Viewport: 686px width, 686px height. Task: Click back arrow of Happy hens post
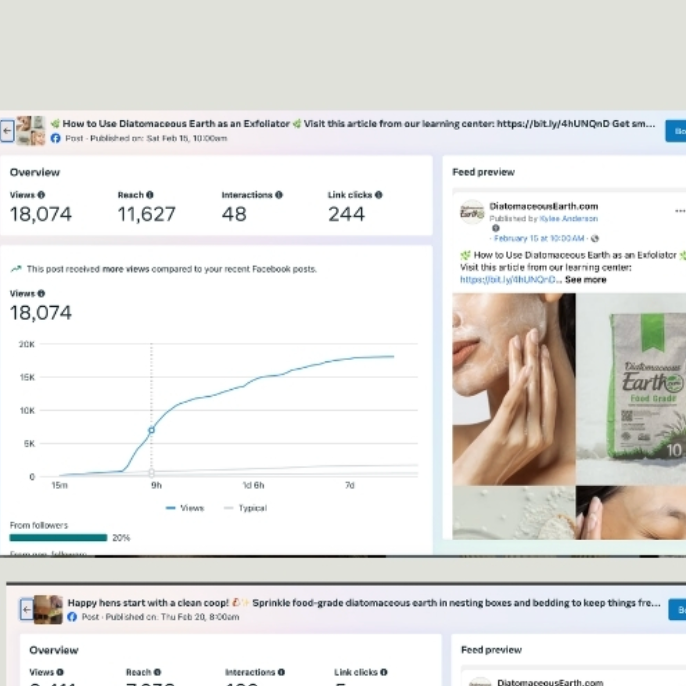coord(27,609)
